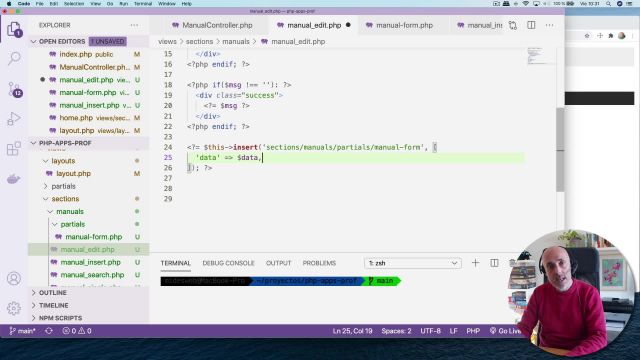The image size is (640, 360).
Task: Switch to the DEBUG CONSOLE panel tab
Action: 228,263
